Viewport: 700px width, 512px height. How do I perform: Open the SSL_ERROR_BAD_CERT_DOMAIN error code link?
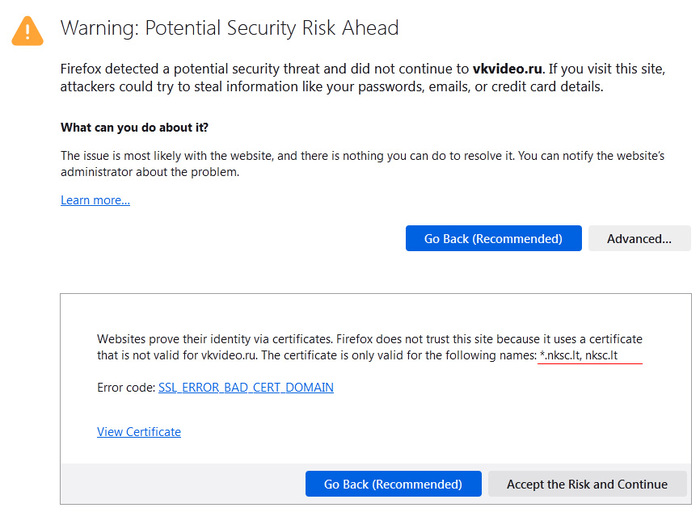point(246,387)
